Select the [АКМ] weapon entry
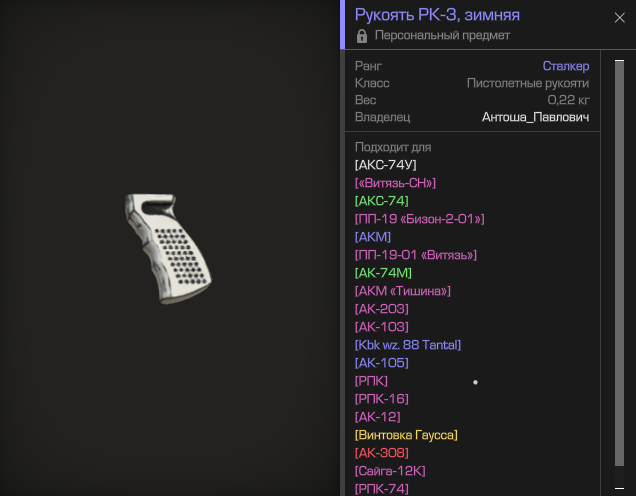 click(x=372, y=237)
